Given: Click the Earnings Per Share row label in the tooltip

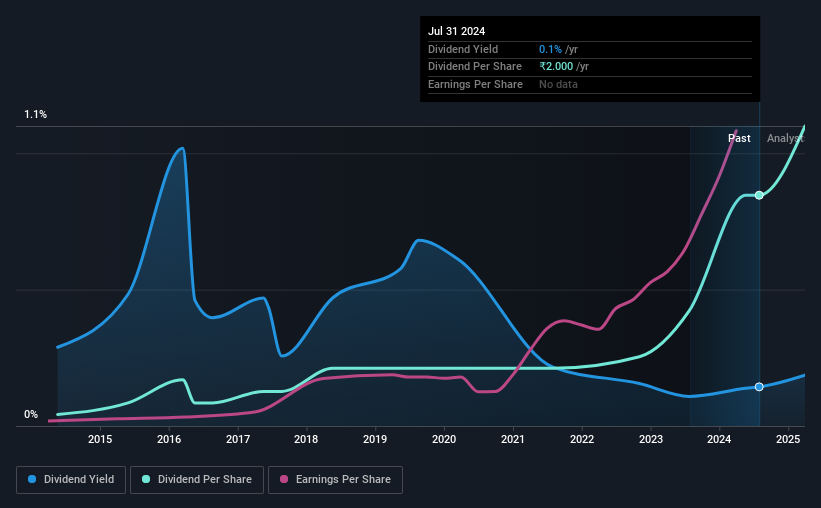Looking at the screenshot, I should tap(475, 84).
